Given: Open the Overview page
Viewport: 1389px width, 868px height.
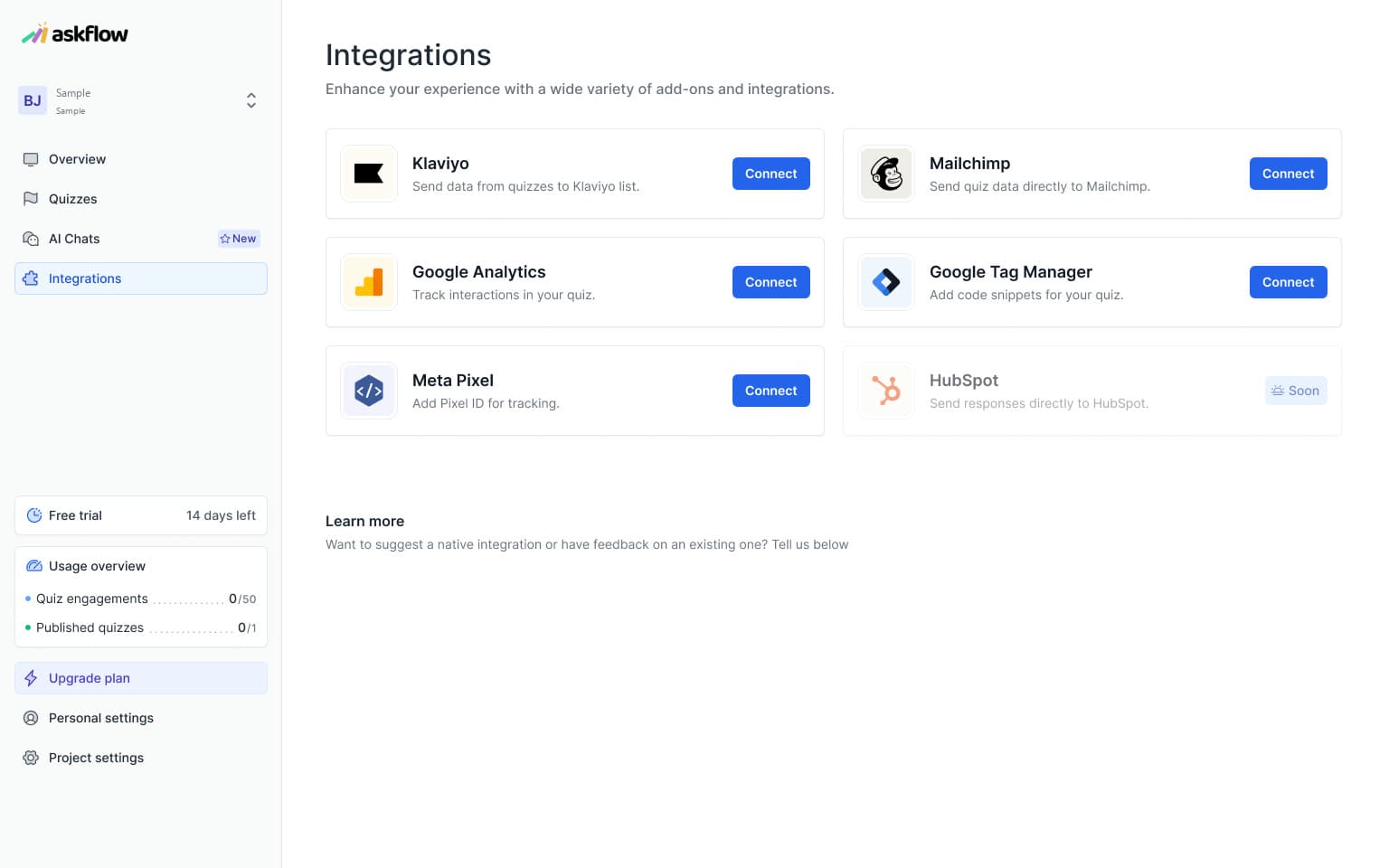Looking at the screenshot, I should coord(141,159).
